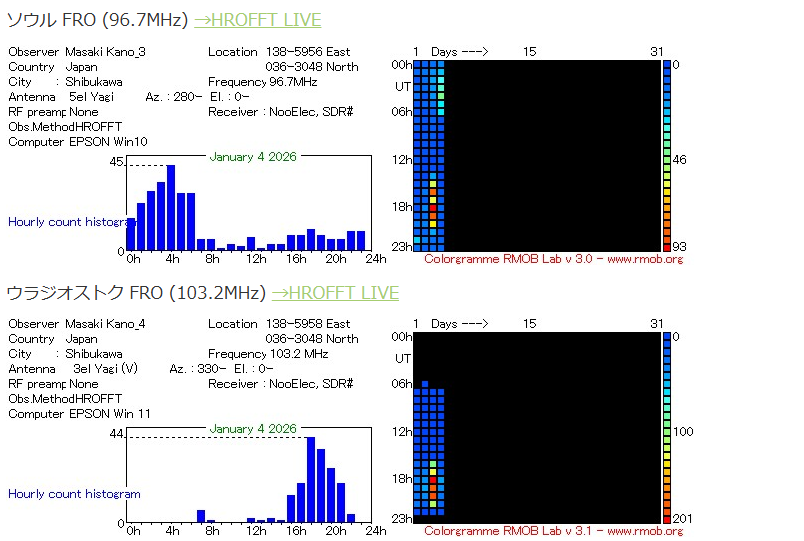
Task: Open HROFFT LIVE link for ソウル FRO
Action: click(257, 20)
